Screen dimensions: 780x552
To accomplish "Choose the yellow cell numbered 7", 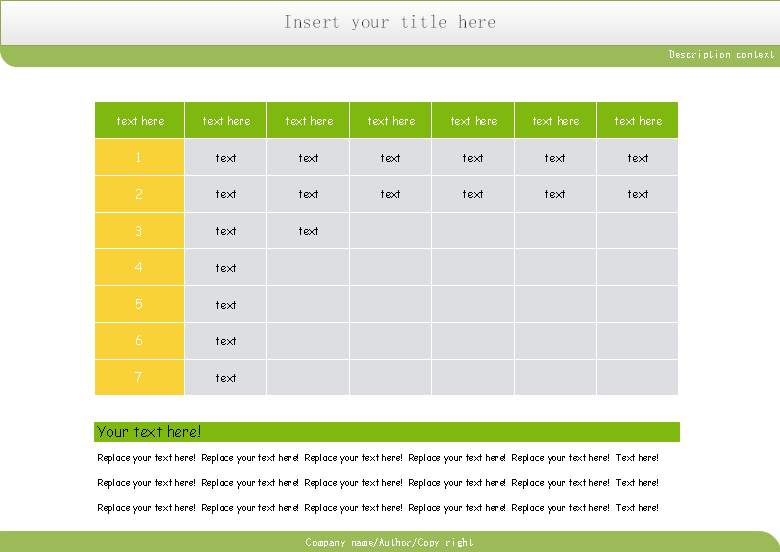I will [x=139, y=377].
